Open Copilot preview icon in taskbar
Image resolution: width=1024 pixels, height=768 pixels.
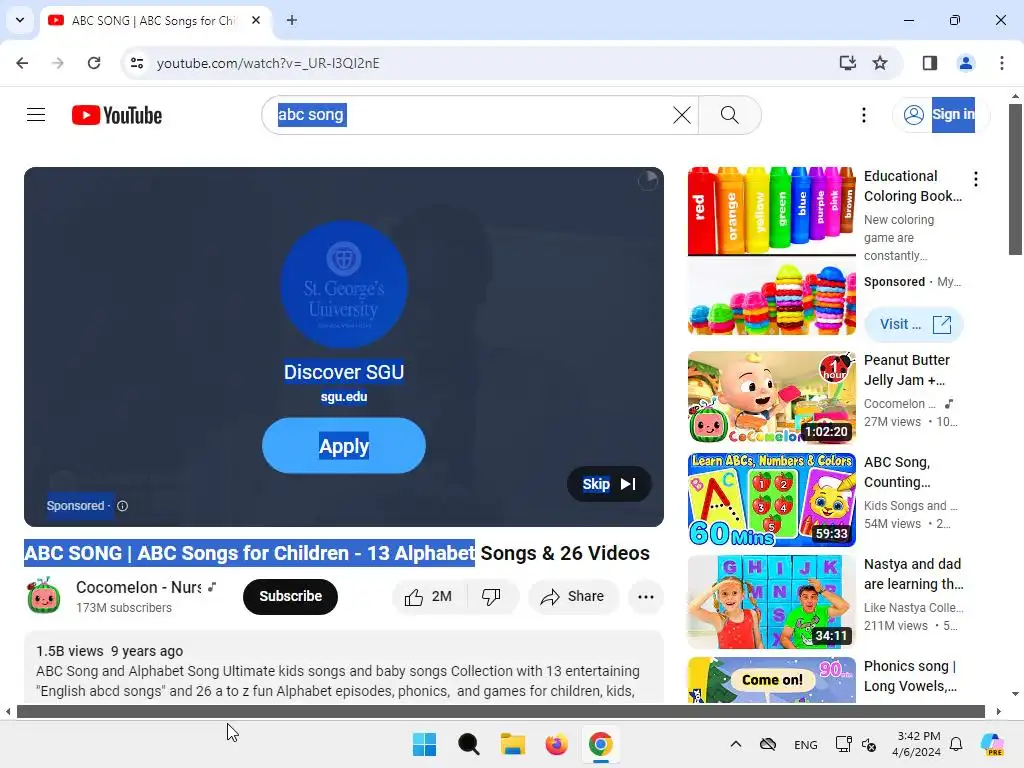coord(992,744)
